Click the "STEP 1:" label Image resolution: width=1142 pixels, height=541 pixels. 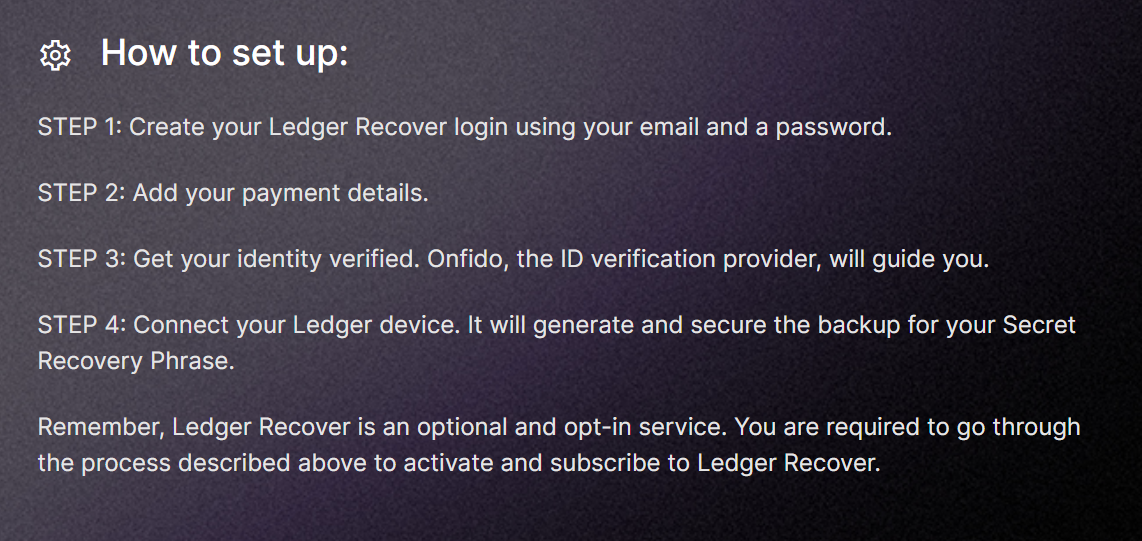point(79,127)
